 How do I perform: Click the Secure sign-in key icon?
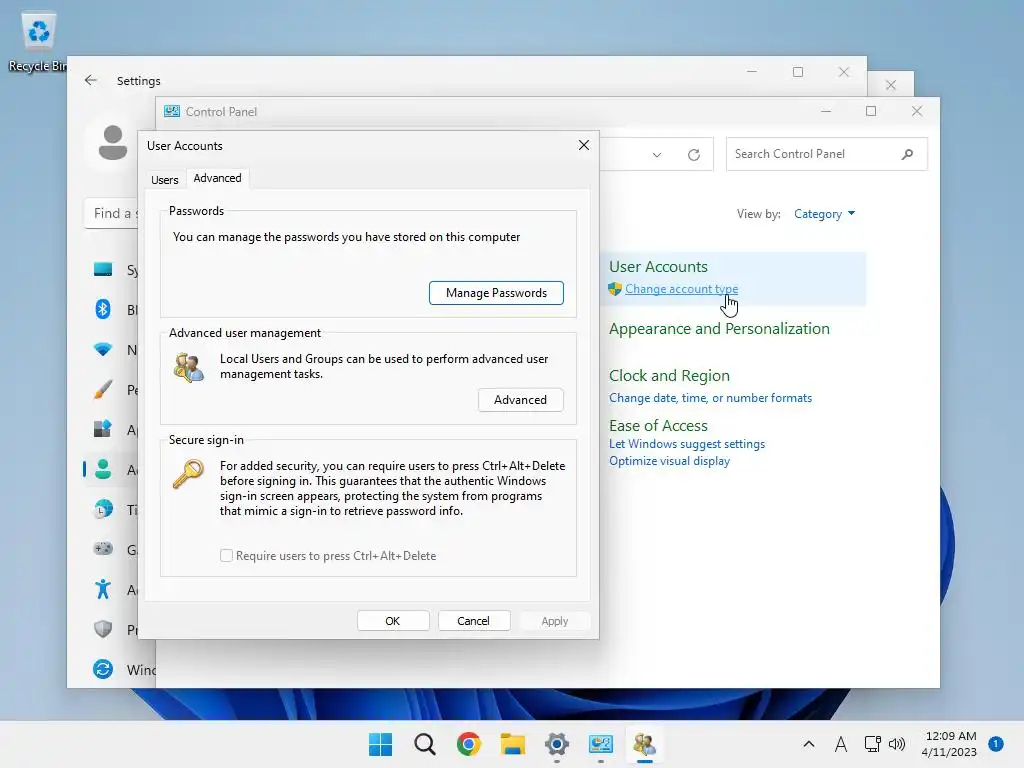(x=188, y=473)
